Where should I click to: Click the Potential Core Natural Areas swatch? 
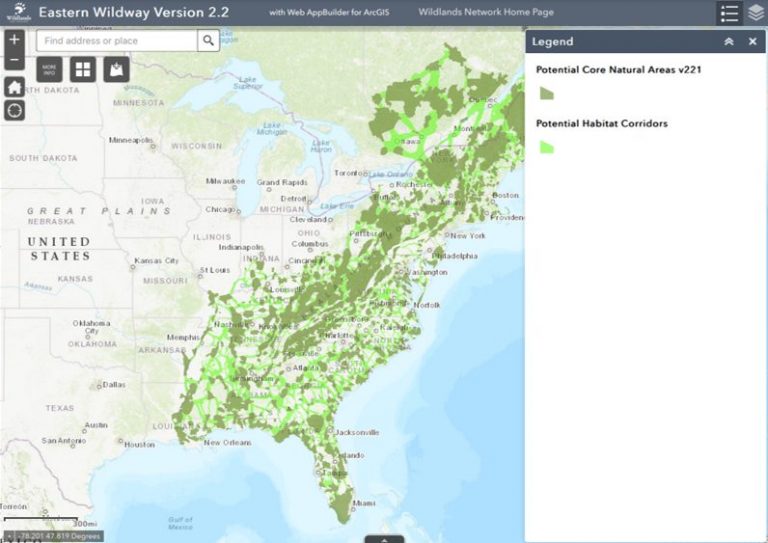coord(547,93)
